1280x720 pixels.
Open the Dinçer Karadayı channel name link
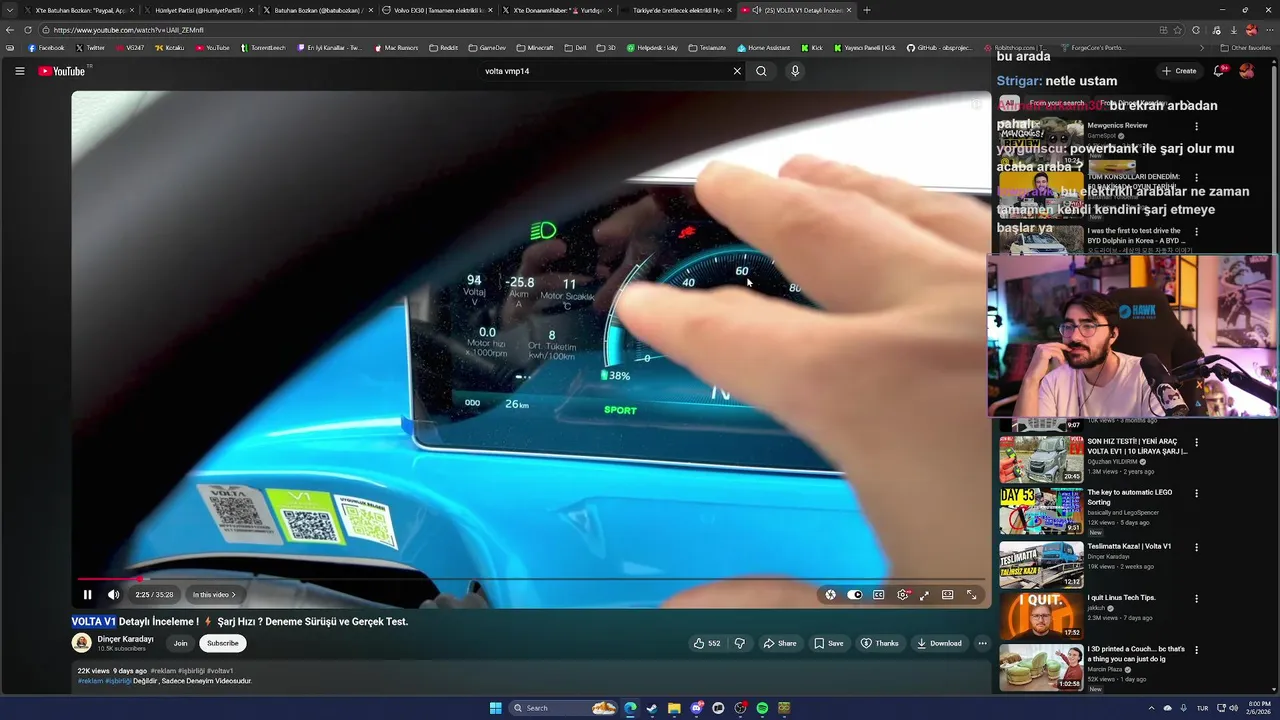click(125, 639)
